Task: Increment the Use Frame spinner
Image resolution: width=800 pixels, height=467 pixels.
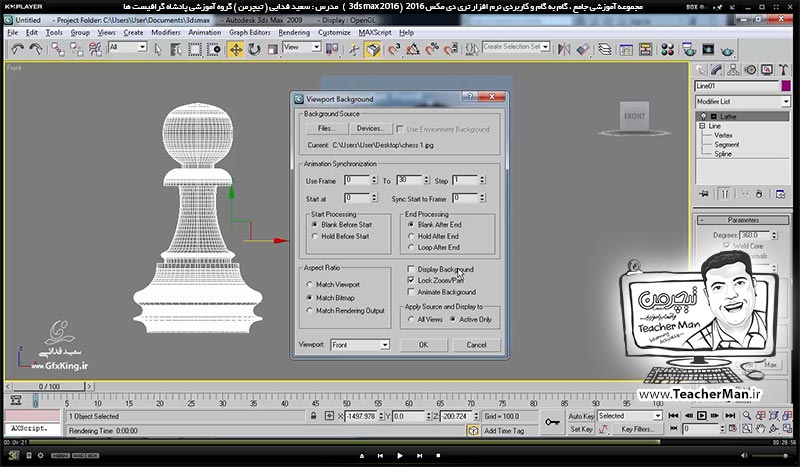Action: click(x=374, y=178)
